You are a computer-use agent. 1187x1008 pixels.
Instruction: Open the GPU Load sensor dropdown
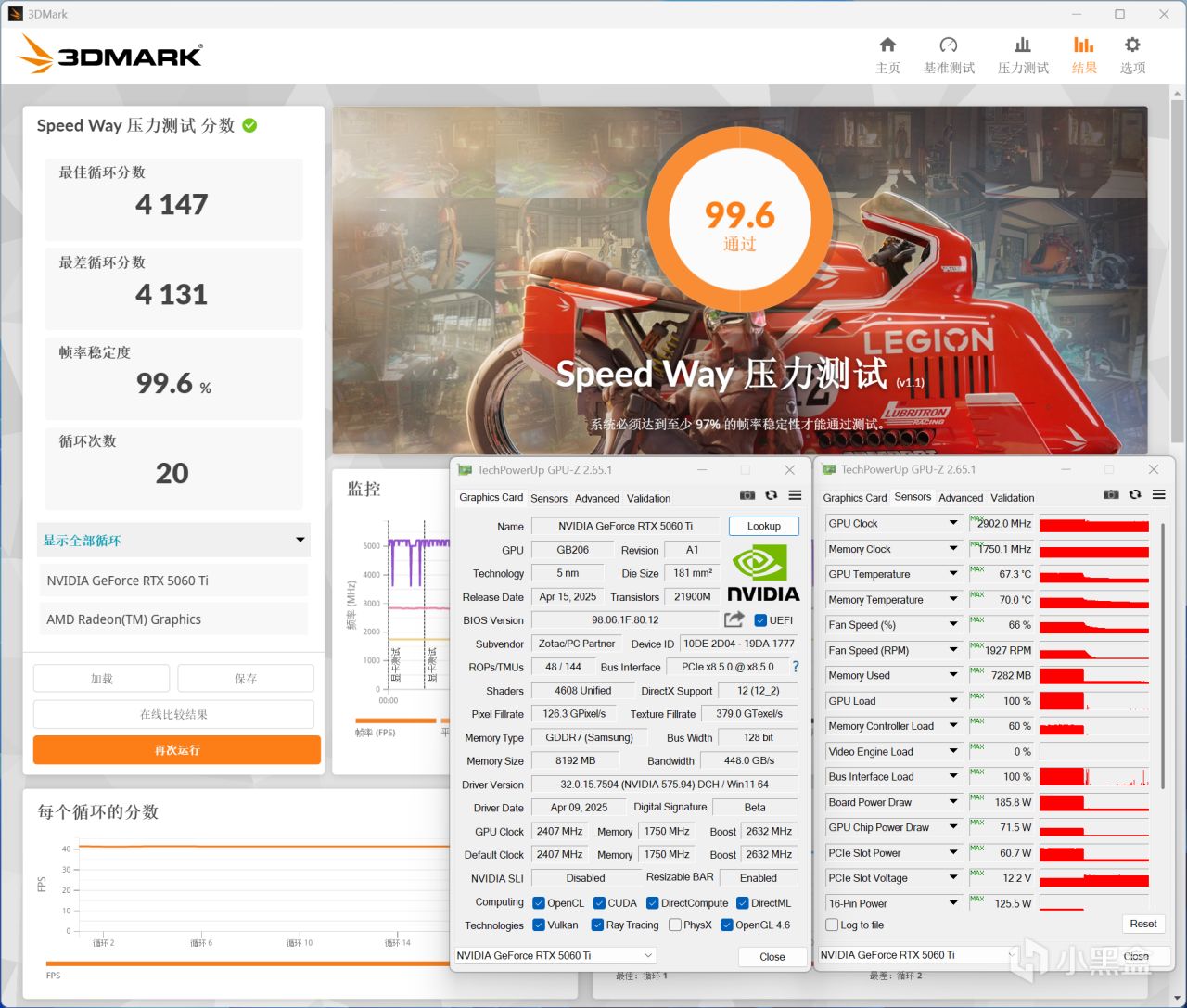[x=952, y=701]
